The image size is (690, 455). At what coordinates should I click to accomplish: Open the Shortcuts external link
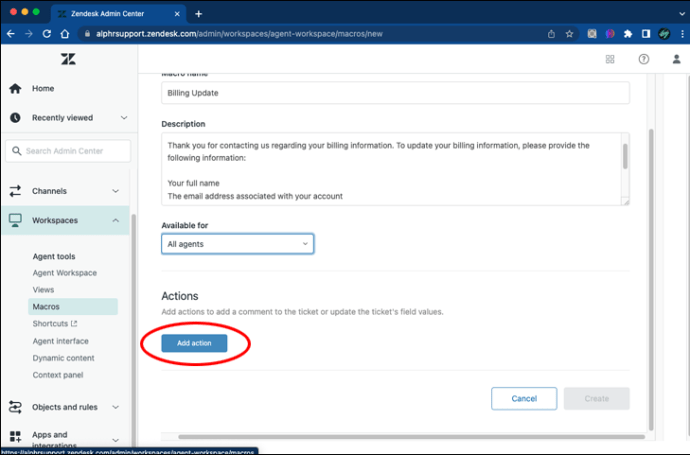[55, 323]
